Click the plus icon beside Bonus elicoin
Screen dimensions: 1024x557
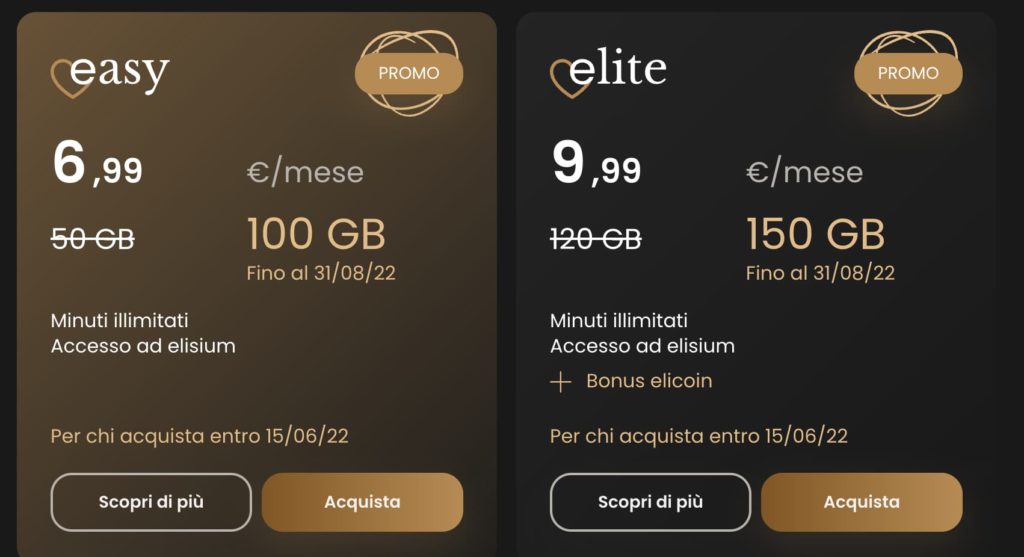click(x=560, y=381)
